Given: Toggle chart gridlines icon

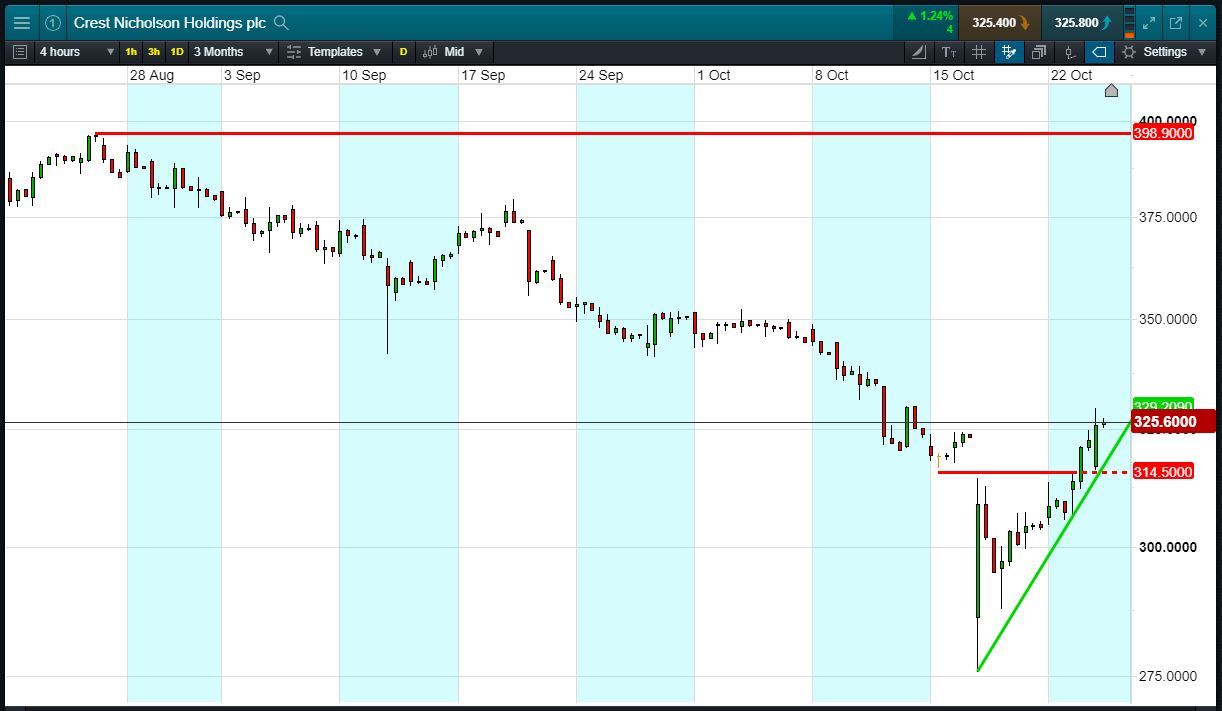Looking at the screenshot, I should point(979,51).
